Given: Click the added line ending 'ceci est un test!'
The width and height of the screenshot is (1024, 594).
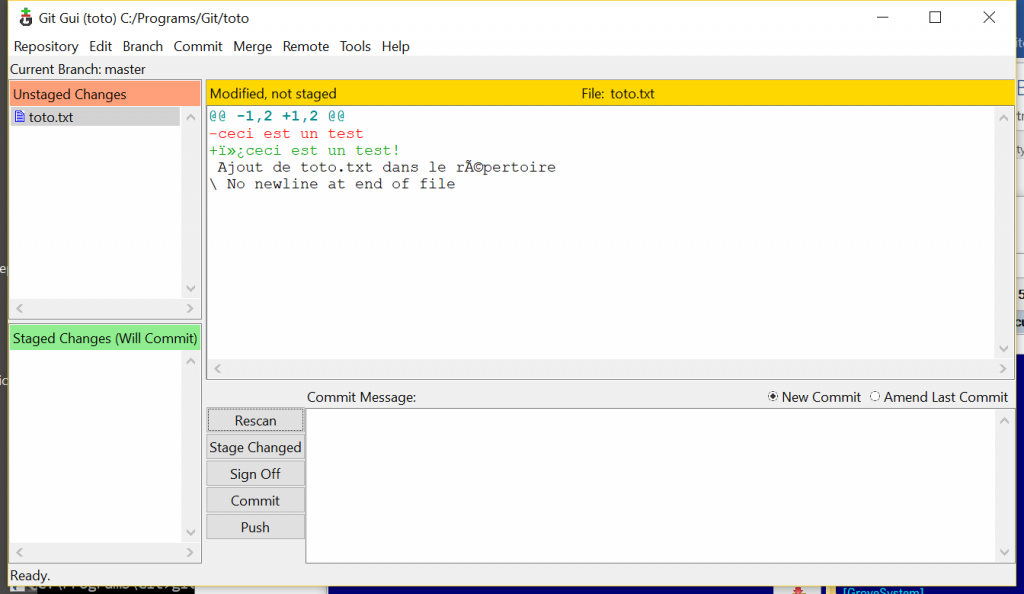Looking at the screenshot, I should [304, 150].
